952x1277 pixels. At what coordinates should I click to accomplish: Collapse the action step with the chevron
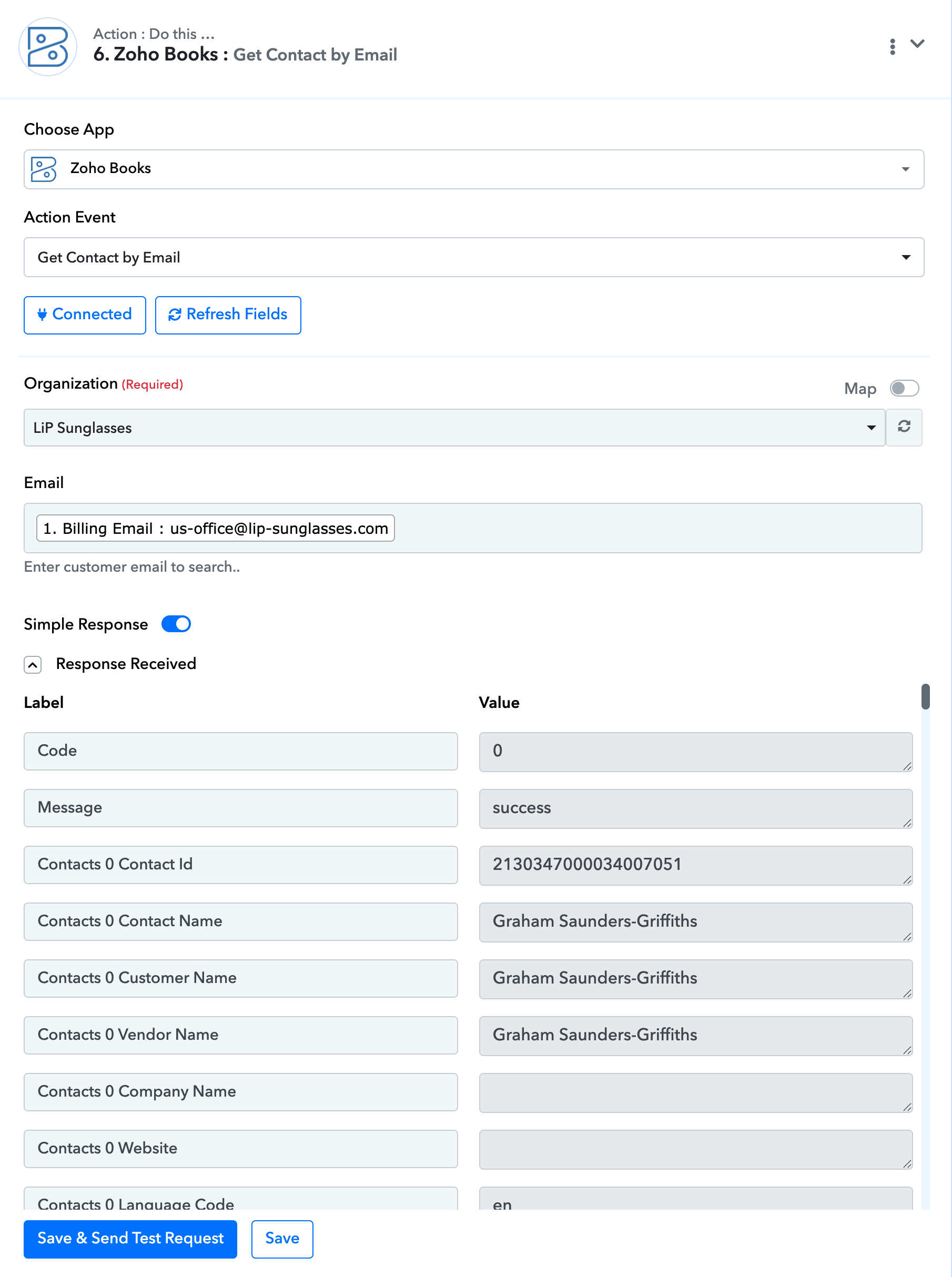point(917,44)
